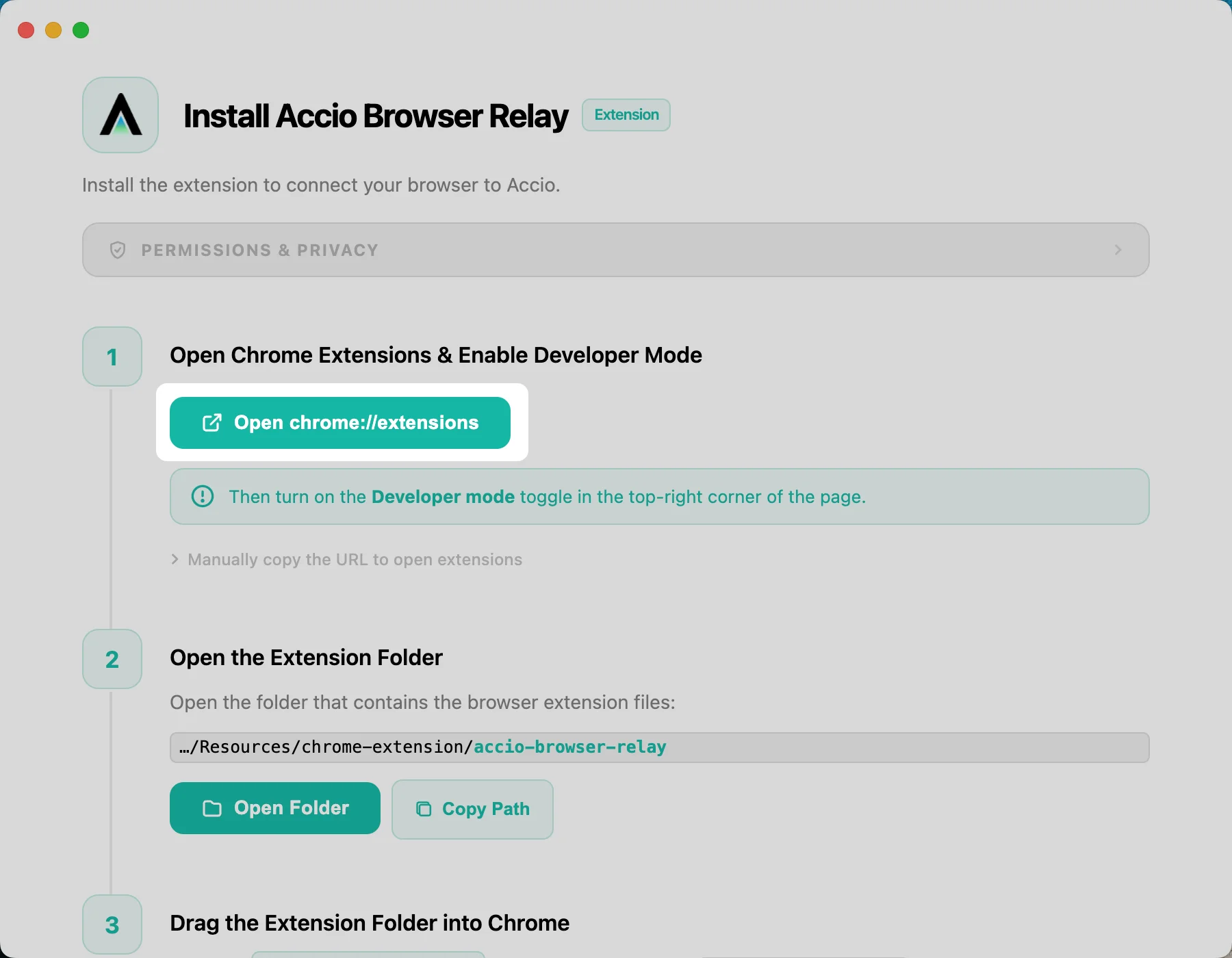Click the accio-browser-relay highlighted path text
This screenshot has width=1232, height=958.
pos(570,747)
